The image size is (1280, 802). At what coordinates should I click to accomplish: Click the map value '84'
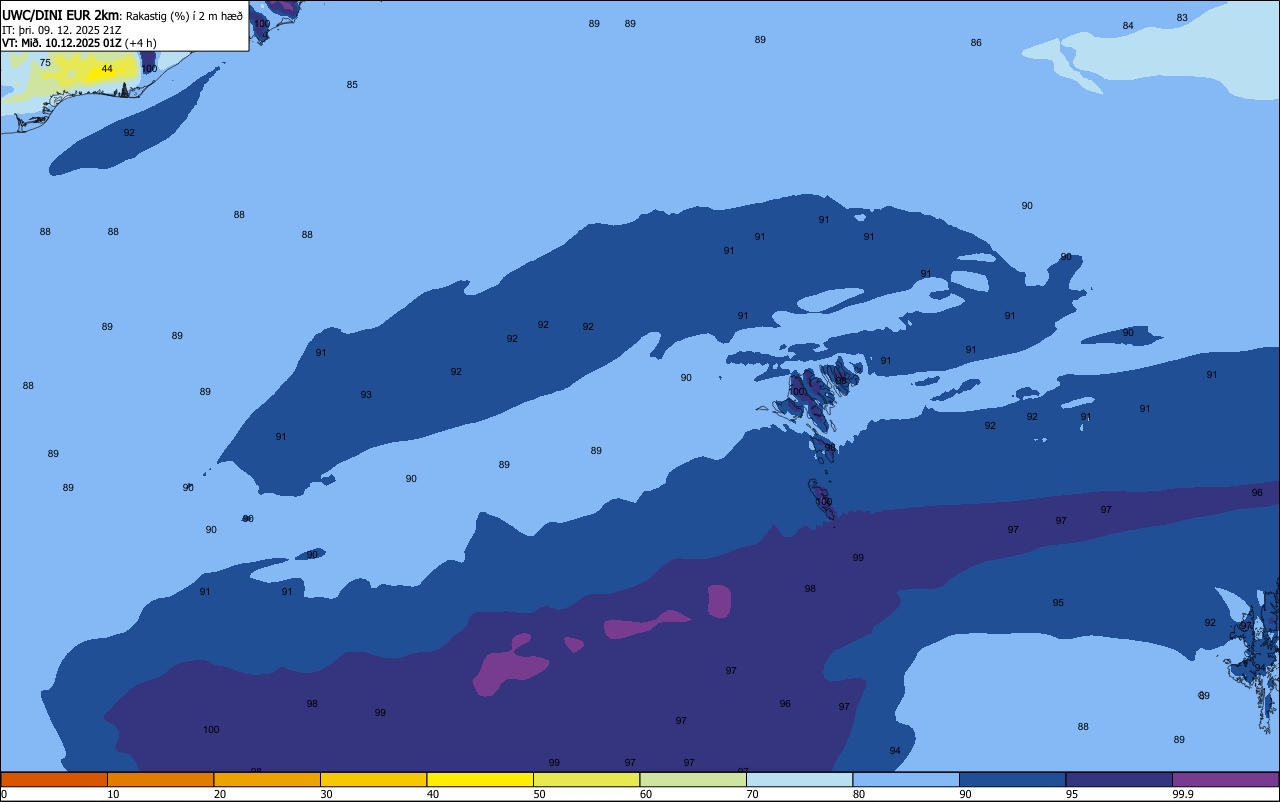click(x=1128, y=26)
